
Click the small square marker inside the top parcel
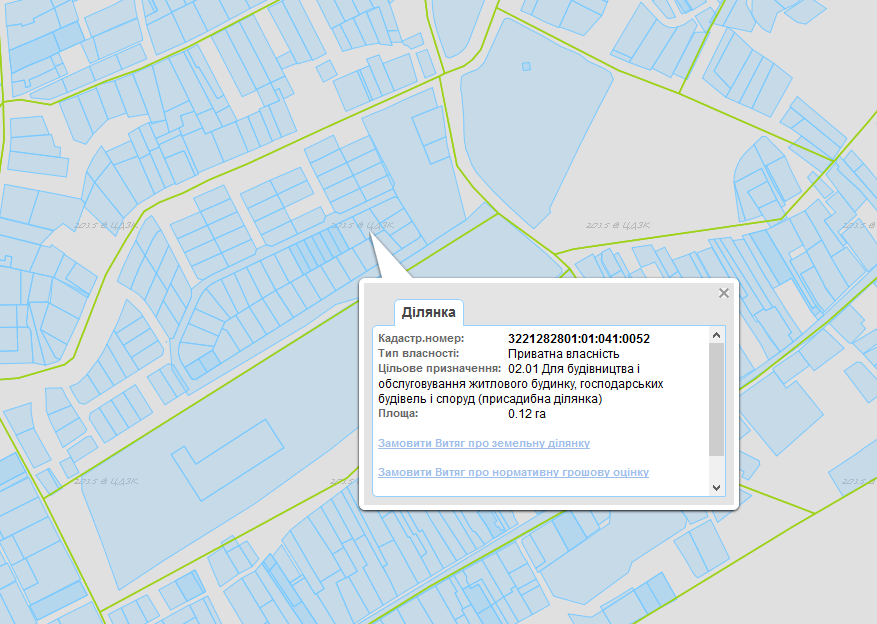[527, 67]
